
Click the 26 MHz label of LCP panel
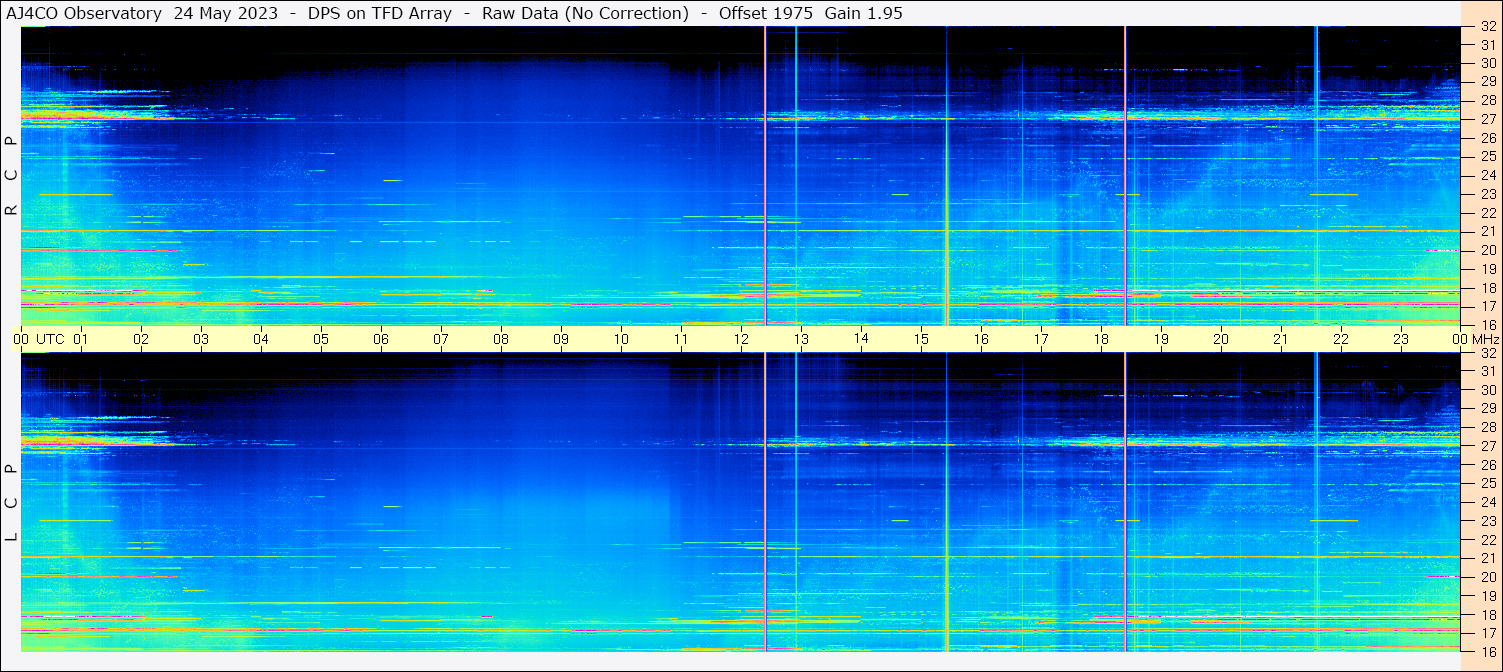click(1487, 465)
